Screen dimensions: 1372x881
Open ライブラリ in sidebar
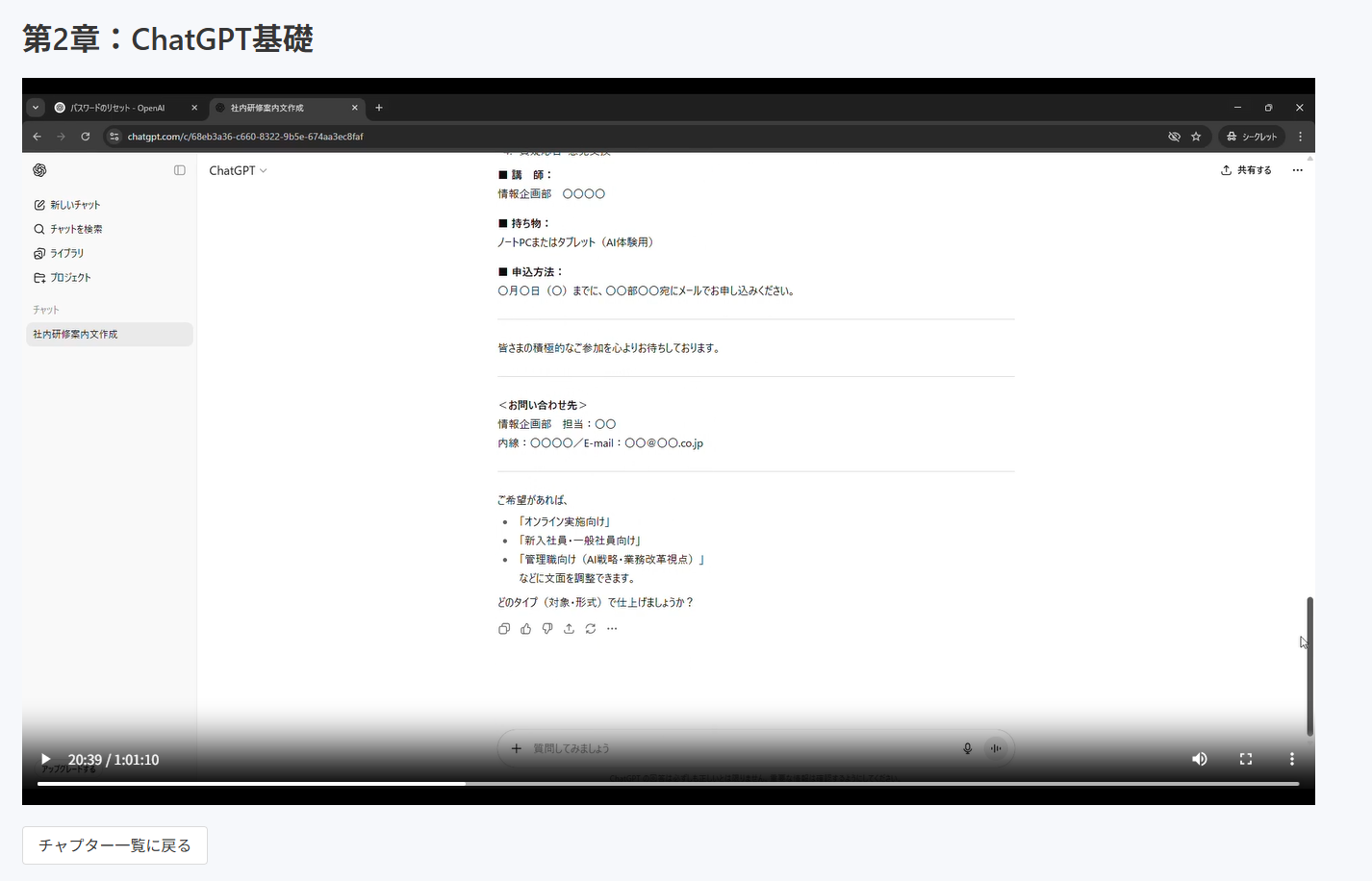click(59, 253)
